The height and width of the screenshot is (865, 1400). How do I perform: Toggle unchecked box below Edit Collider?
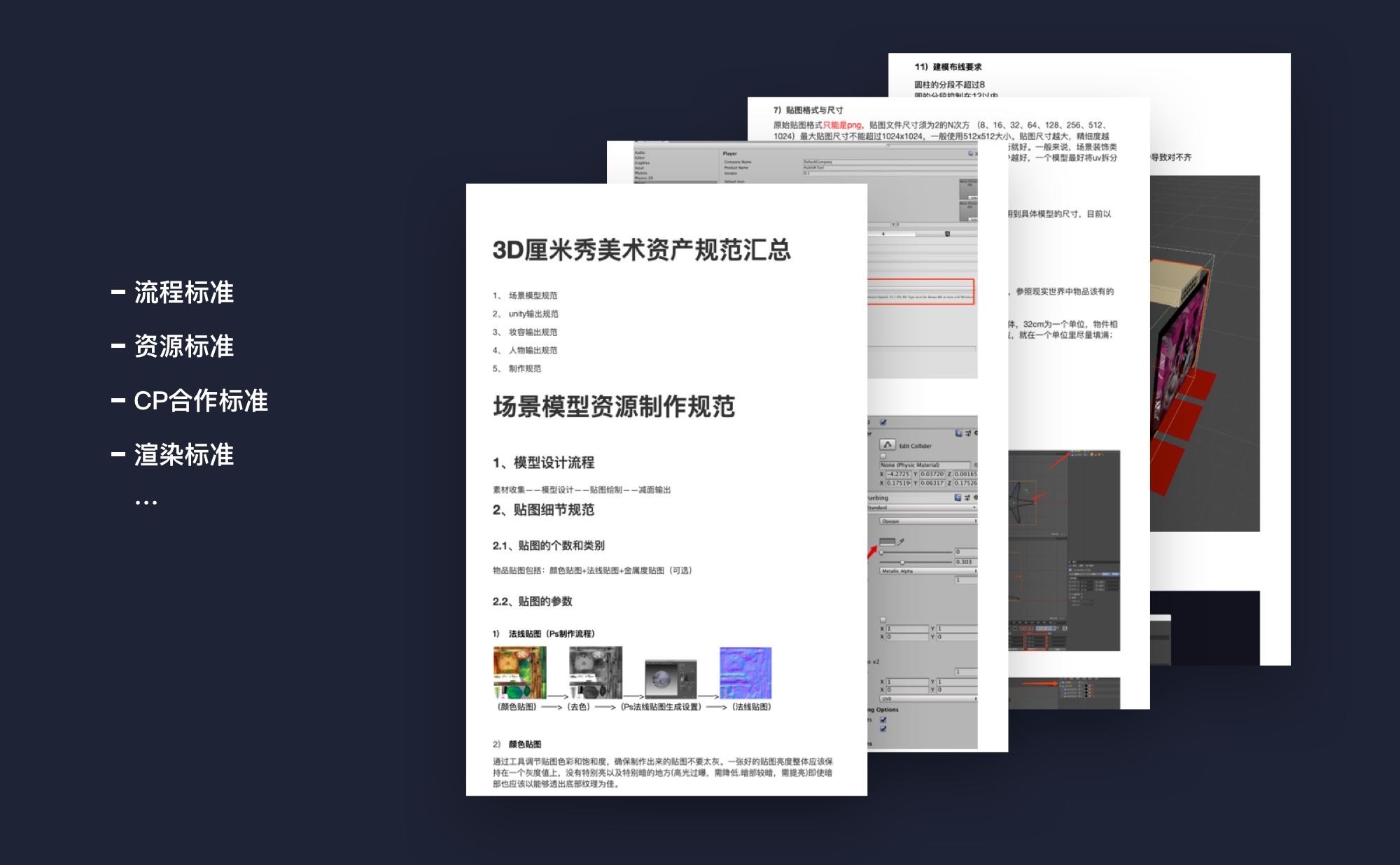[x=883, y=456]
